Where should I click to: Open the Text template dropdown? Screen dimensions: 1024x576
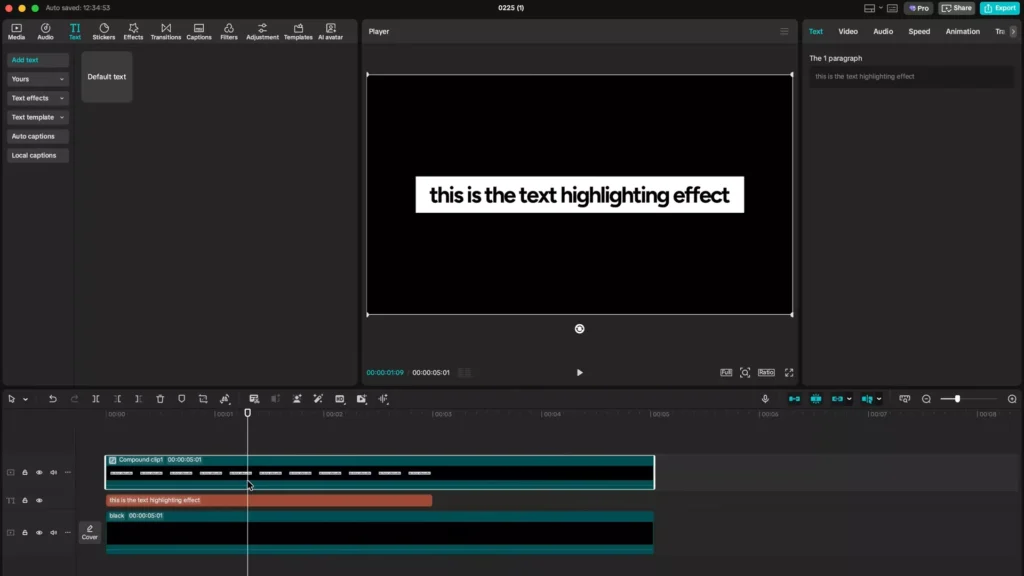pyautogui.click(x=37, y=117)
